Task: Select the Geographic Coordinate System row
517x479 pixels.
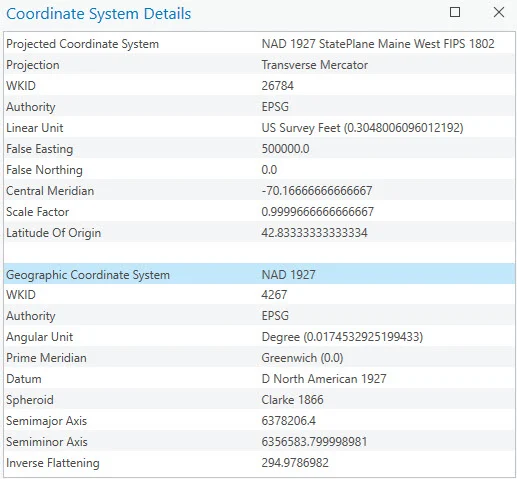Action: click(x=259, y=274)
